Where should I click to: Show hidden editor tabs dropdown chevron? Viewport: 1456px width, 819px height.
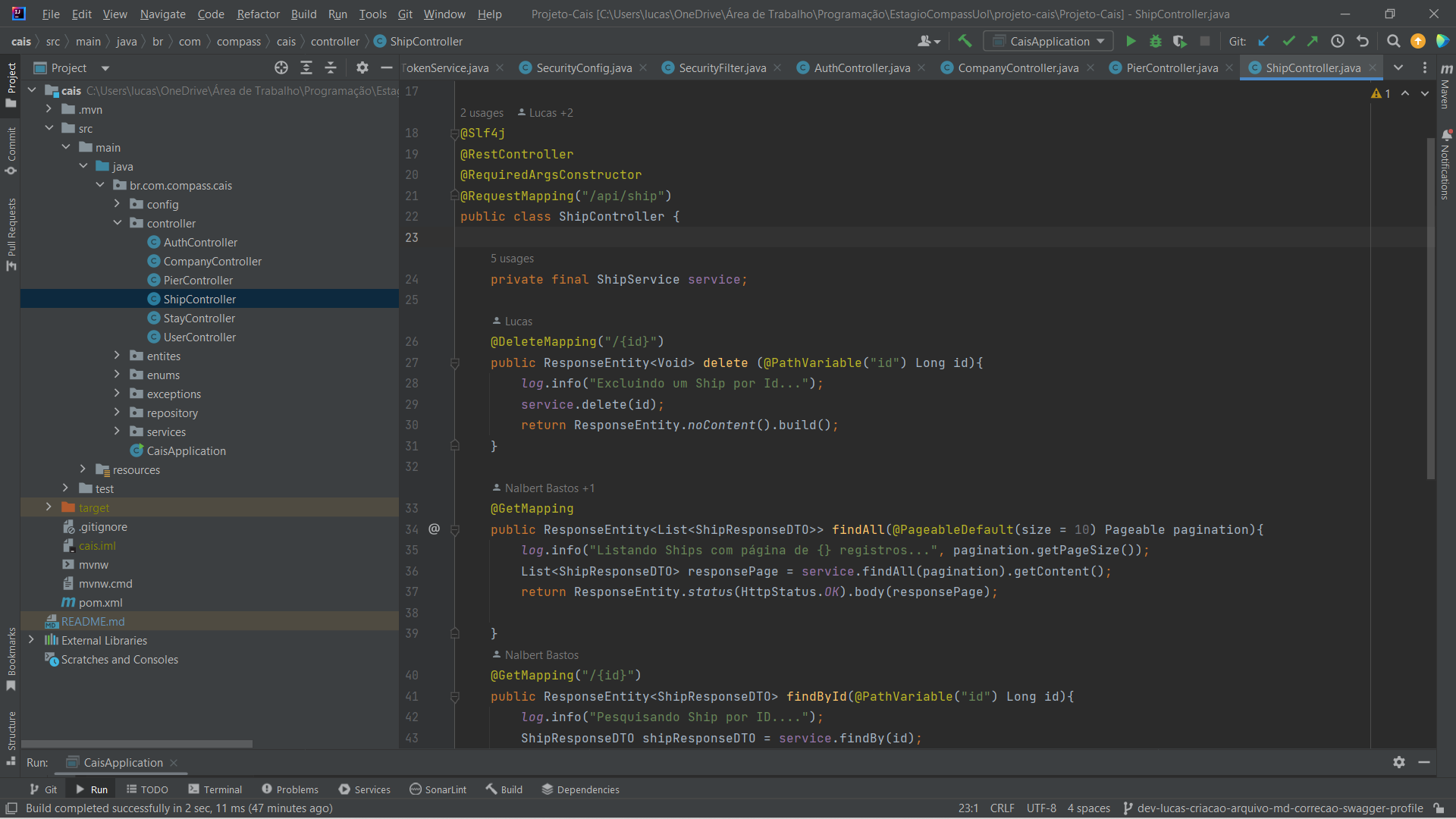[x=1398, y=68]
